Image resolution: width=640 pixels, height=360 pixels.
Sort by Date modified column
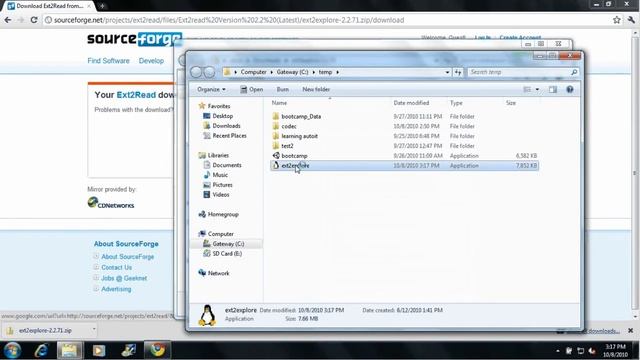[411, 103]
